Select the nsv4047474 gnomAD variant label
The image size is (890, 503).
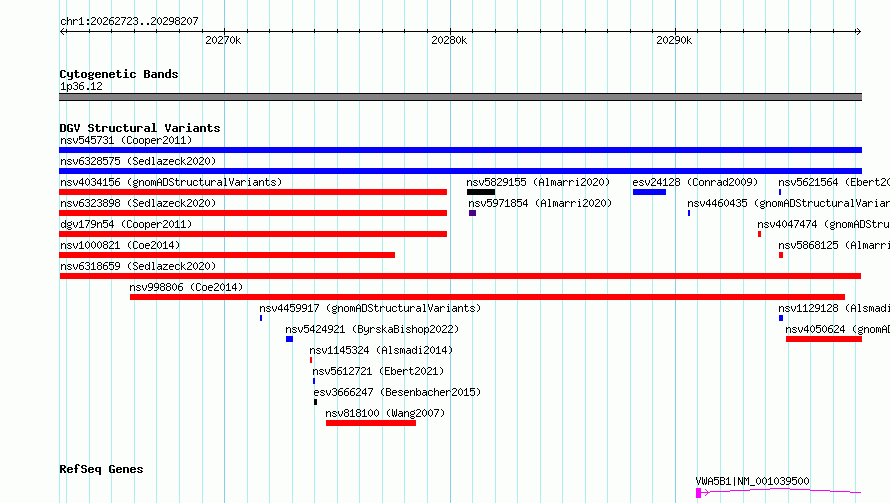click(824, 224)
